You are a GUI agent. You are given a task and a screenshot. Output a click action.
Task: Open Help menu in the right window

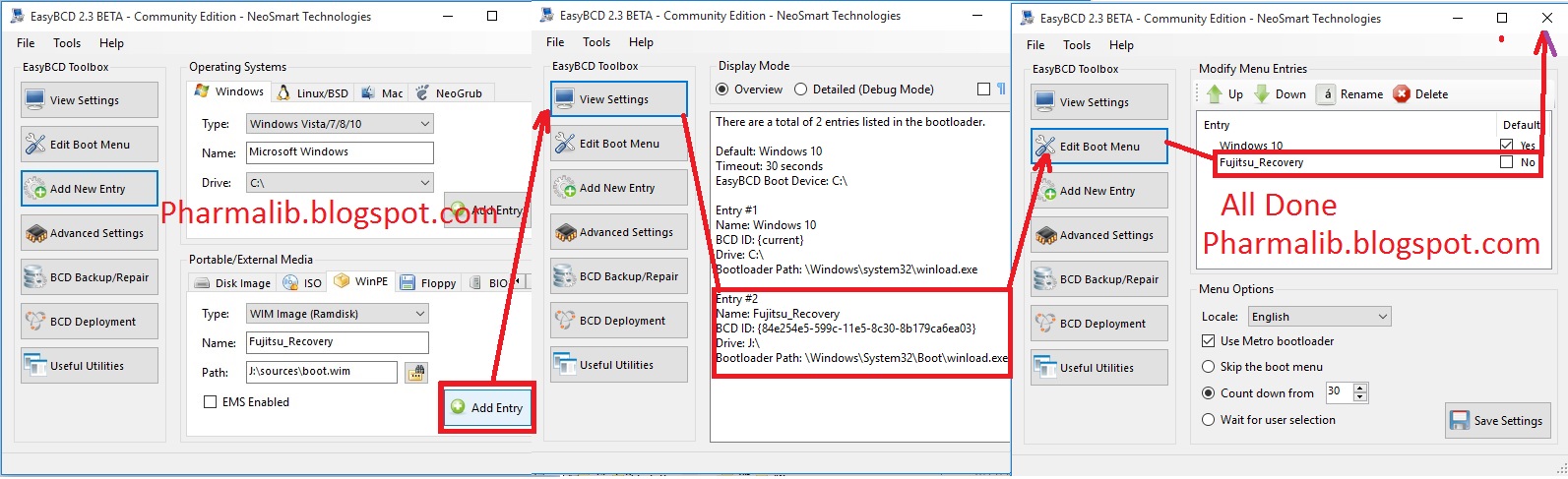click(1121, 45)
